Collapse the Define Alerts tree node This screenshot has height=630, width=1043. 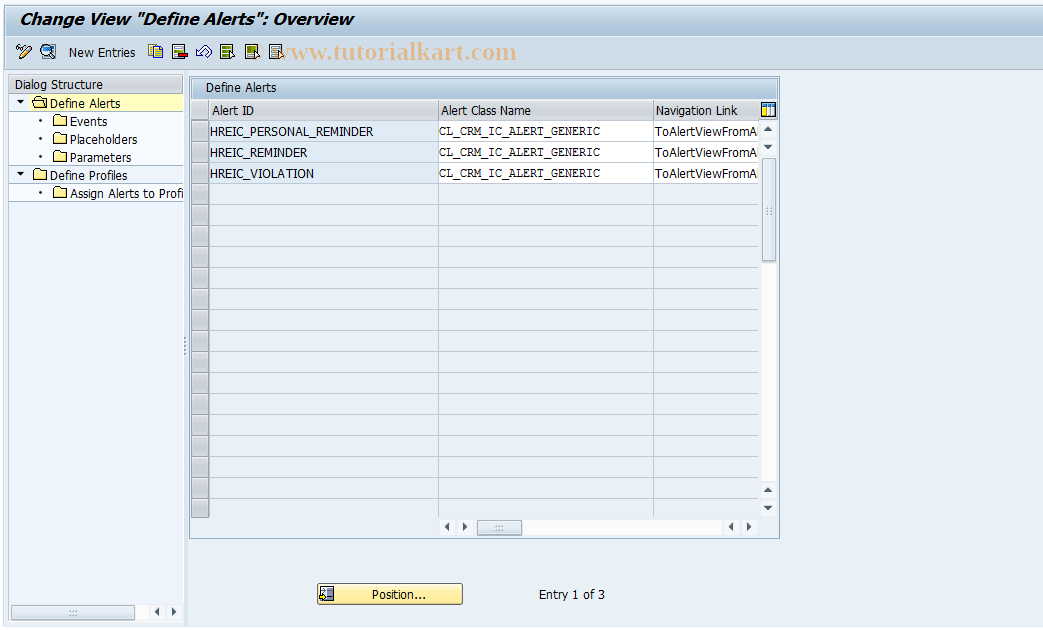(x=21, y=102)
